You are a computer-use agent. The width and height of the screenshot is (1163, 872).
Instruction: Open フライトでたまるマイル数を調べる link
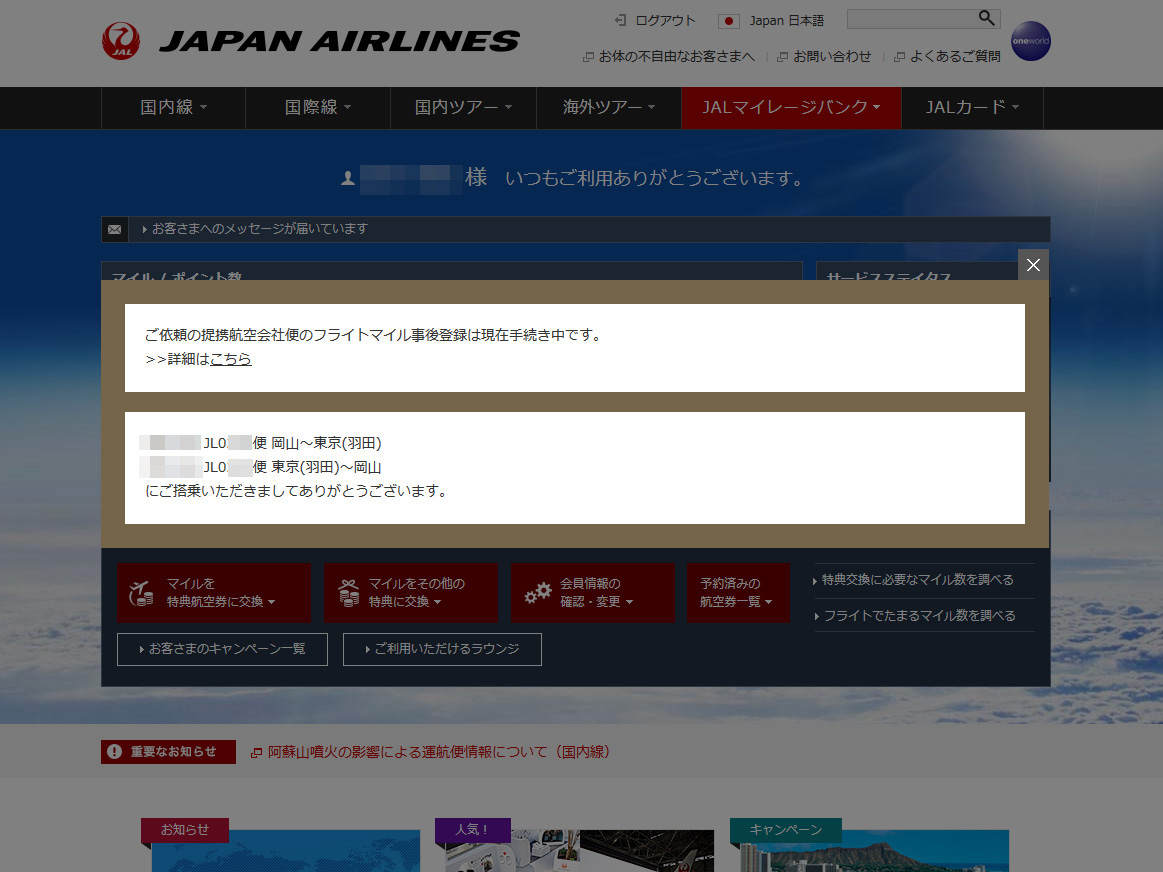pos(920,615)
